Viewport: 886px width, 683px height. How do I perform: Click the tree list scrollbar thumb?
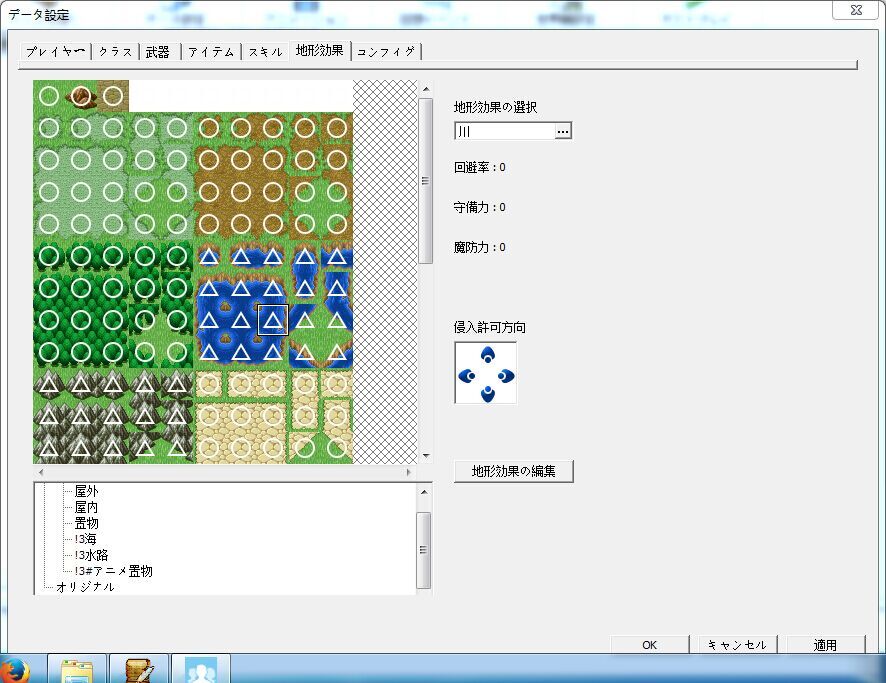coord(424,550)
